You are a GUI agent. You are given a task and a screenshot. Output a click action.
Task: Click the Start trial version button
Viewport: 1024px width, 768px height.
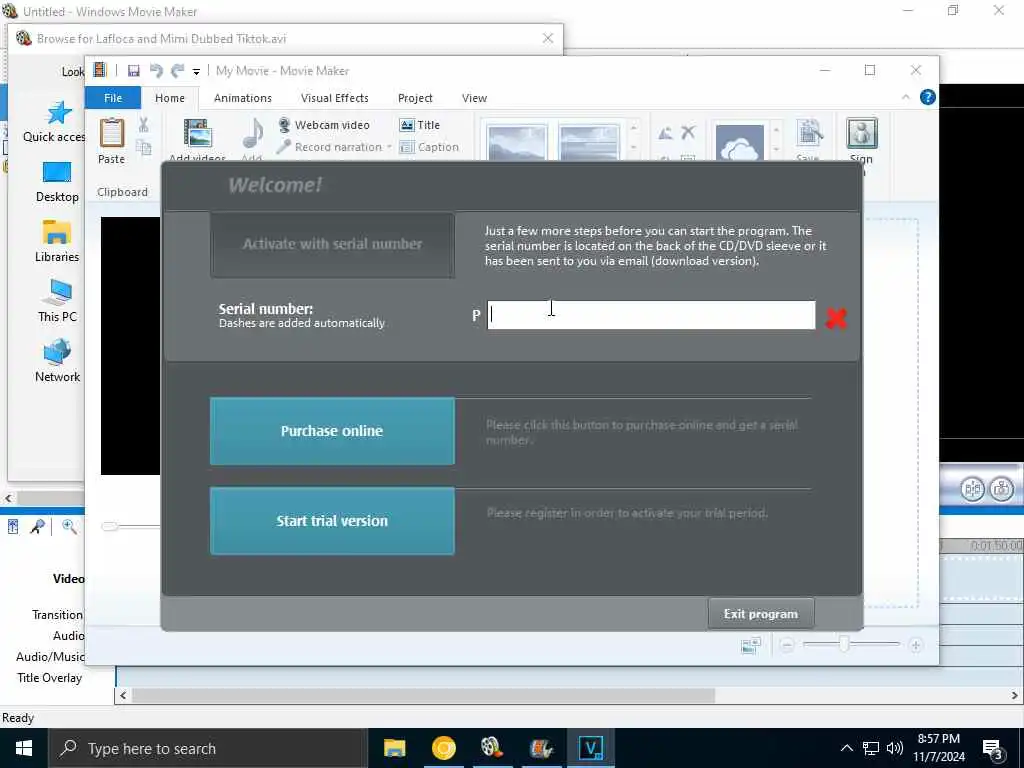[x=332, y=521]
